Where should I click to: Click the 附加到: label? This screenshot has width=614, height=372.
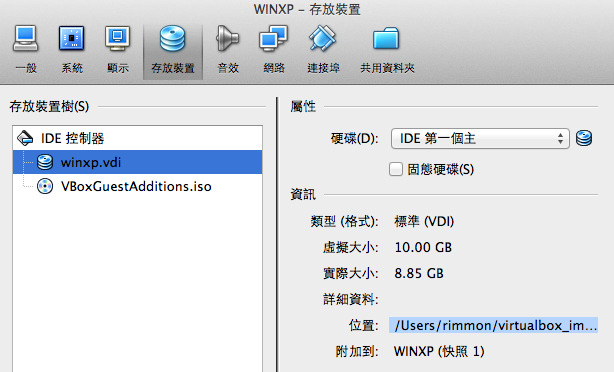tap(357, 351)
